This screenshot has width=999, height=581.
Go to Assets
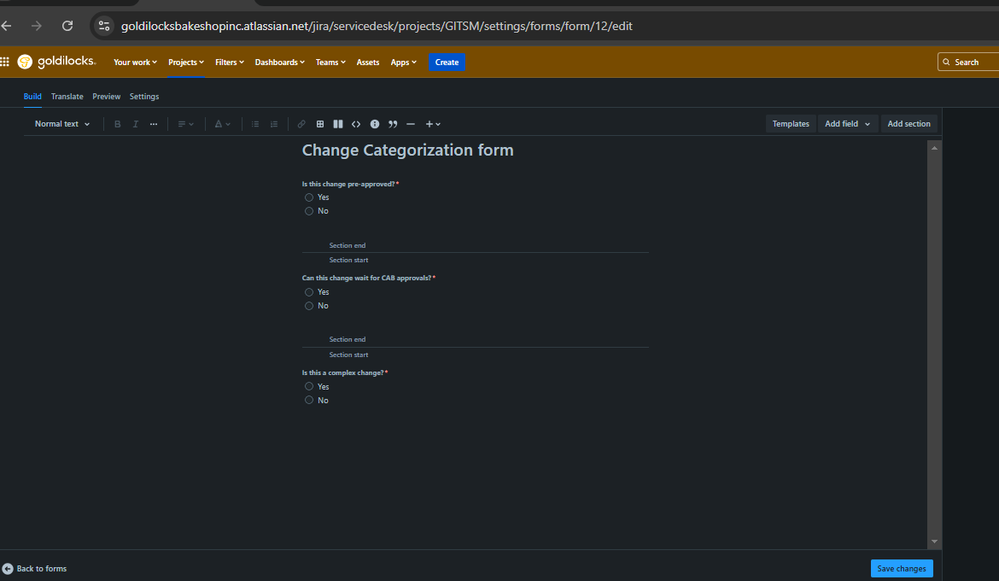(368, 62)
